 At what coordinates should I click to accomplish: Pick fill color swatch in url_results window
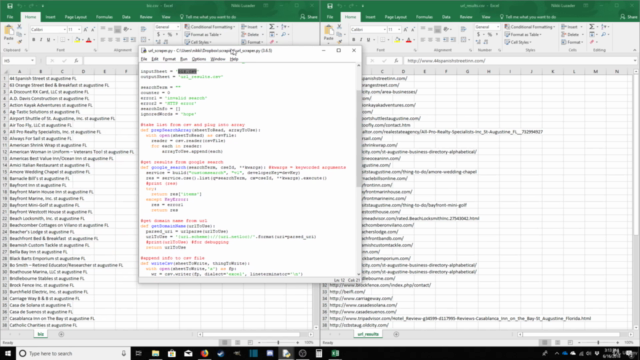click(396, 40)
